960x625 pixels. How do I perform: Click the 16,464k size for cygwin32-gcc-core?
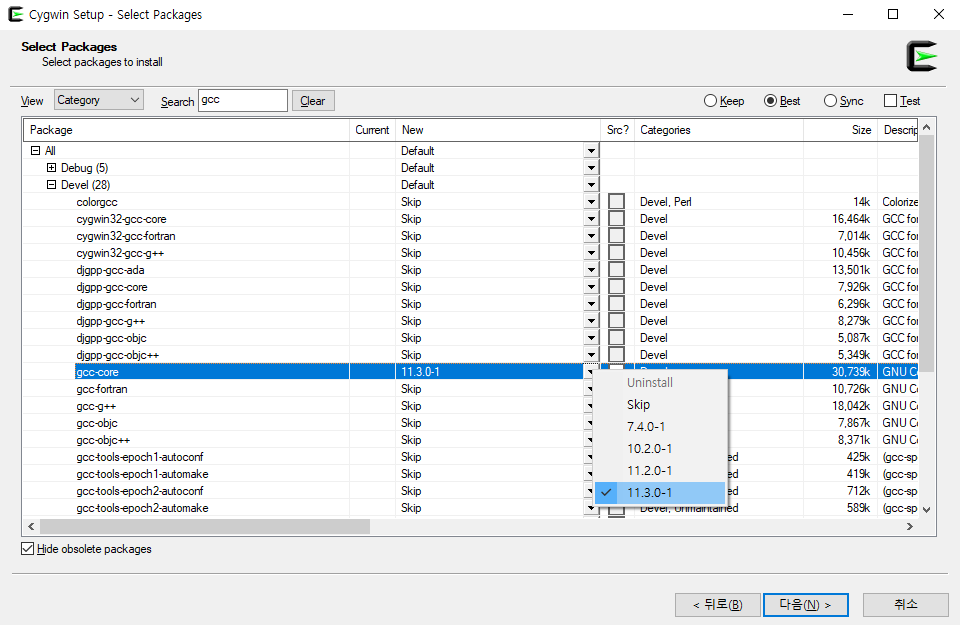pos(851,219)
